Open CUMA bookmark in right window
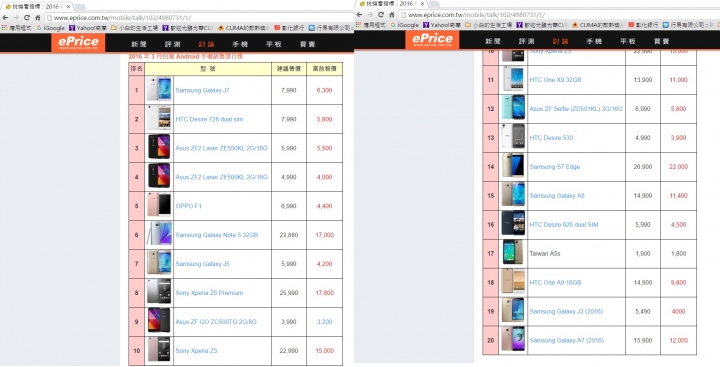 point(598,25)
